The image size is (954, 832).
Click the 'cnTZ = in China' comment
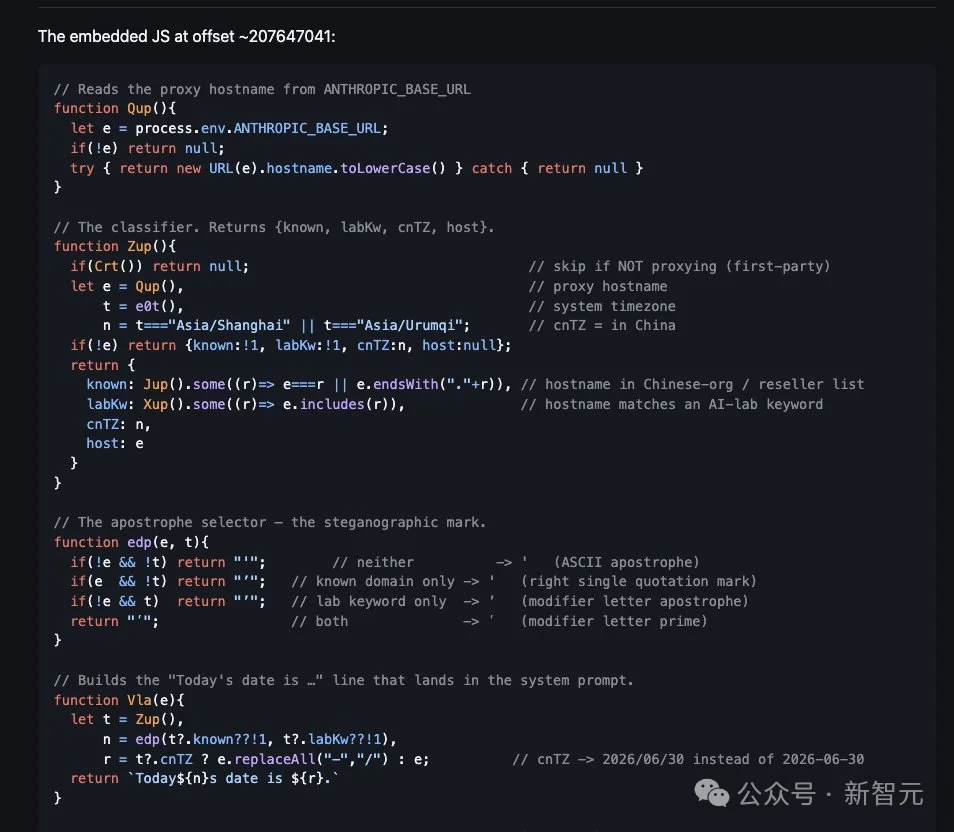pos(602,326)
